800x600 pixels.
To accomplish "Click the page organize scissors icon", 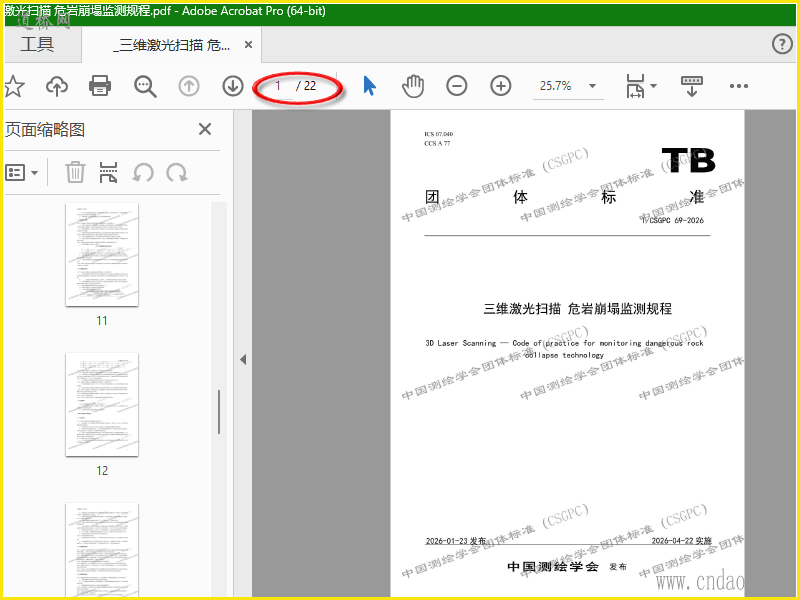I will (108, 172).
